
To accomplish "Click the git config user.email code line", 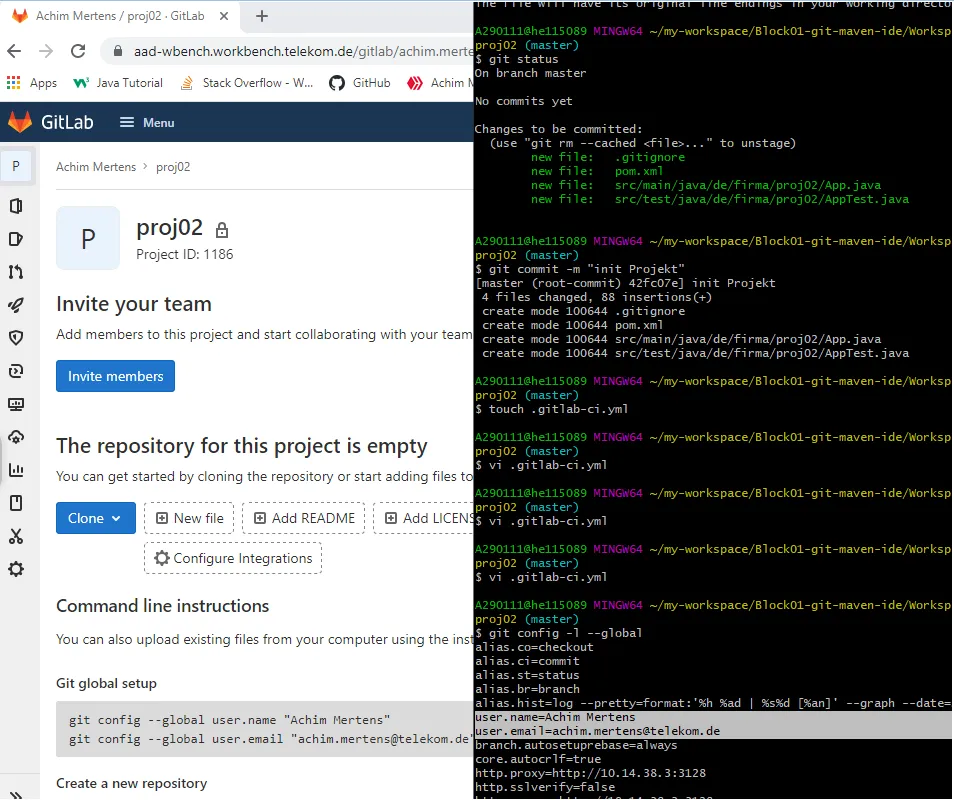I will coord(271,739).
